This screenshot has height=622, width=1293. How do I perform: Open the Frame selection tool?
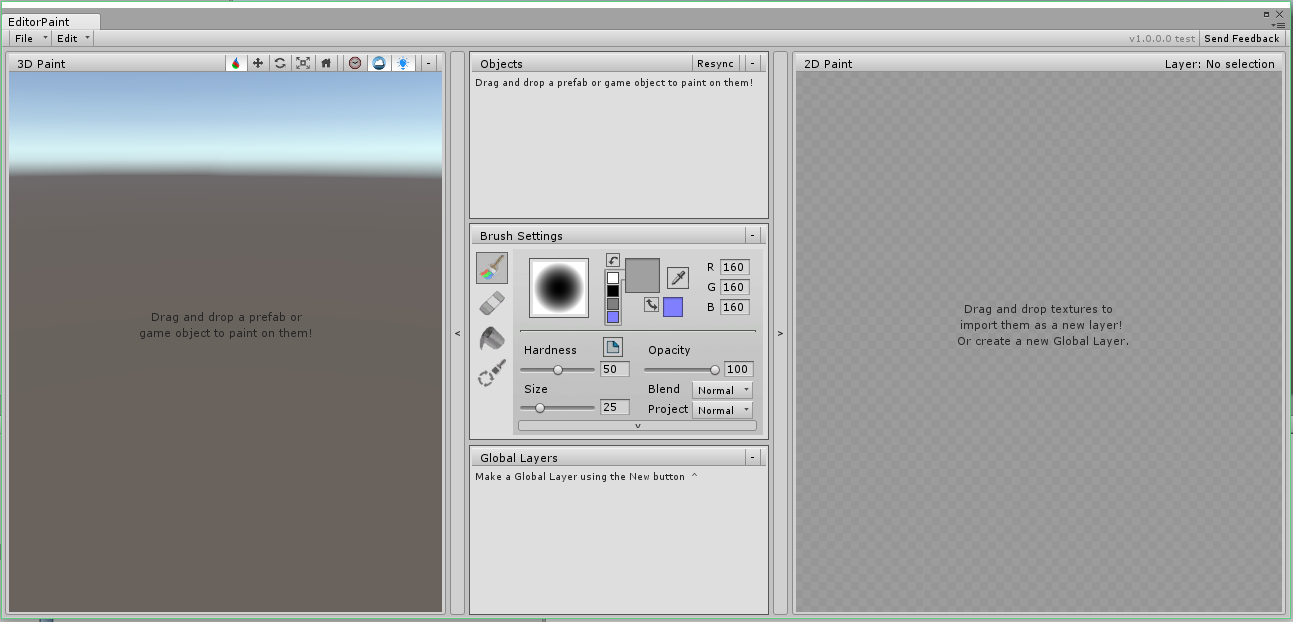pos(305,62)
